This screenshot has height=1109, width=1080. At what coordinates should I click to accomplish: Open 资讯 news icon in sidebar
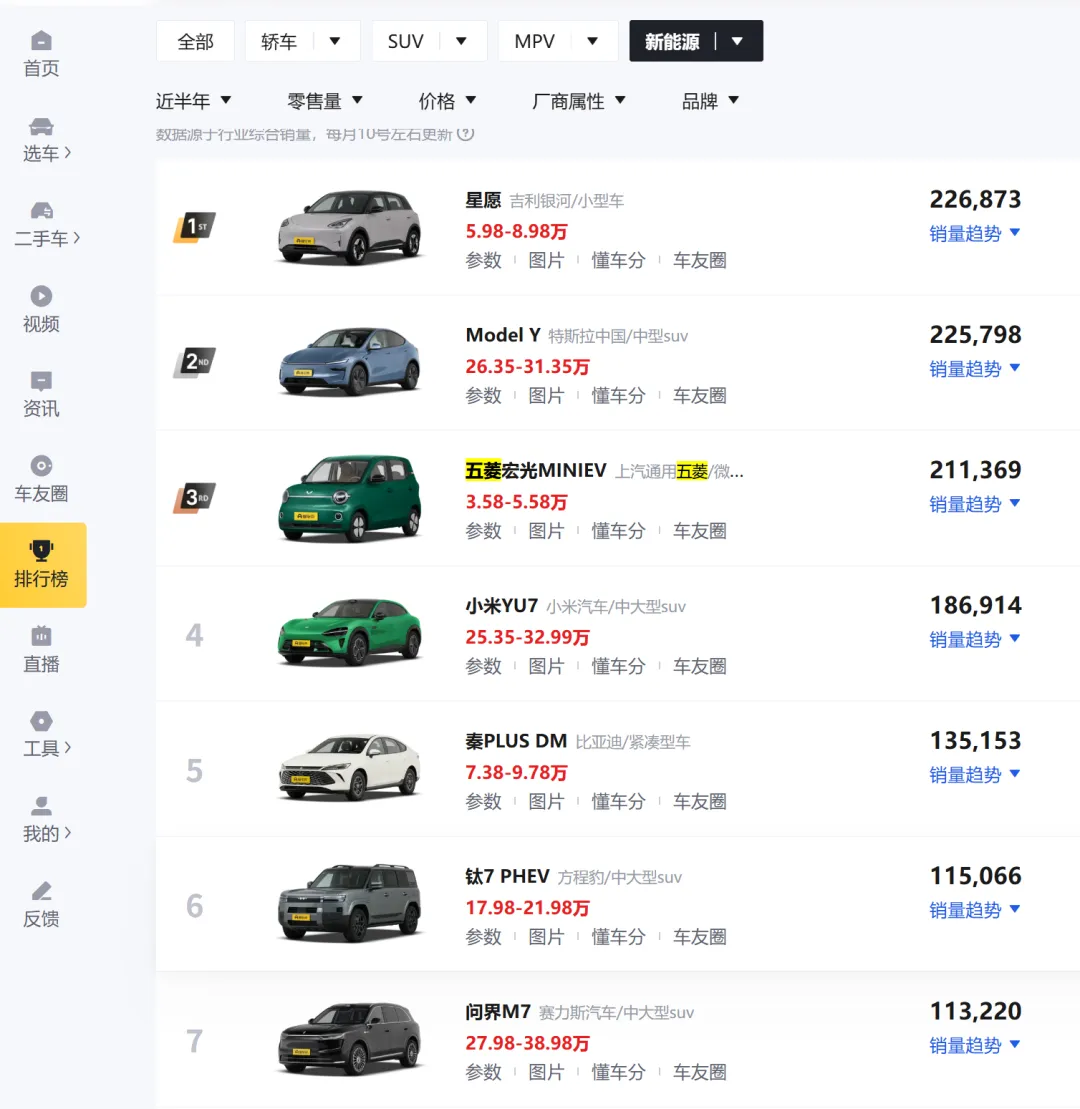[41, 381]
